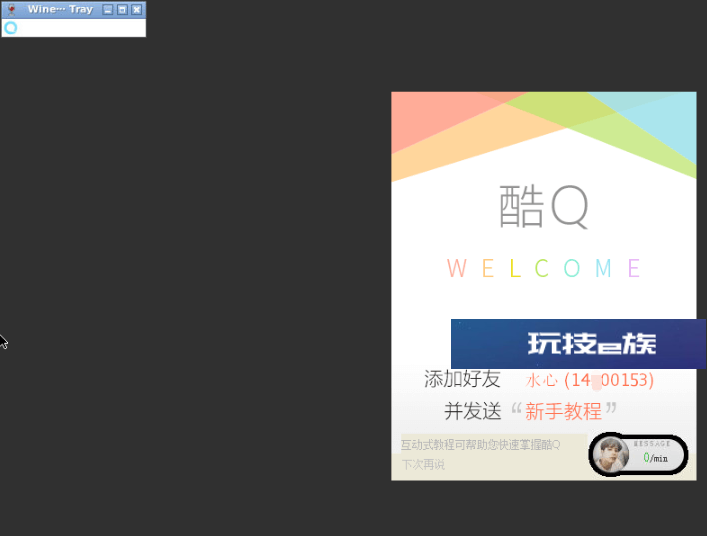This screenshot has height=536, width=707.
Task: Click the 新手教程 link
Action: click(x=563, y=411)
